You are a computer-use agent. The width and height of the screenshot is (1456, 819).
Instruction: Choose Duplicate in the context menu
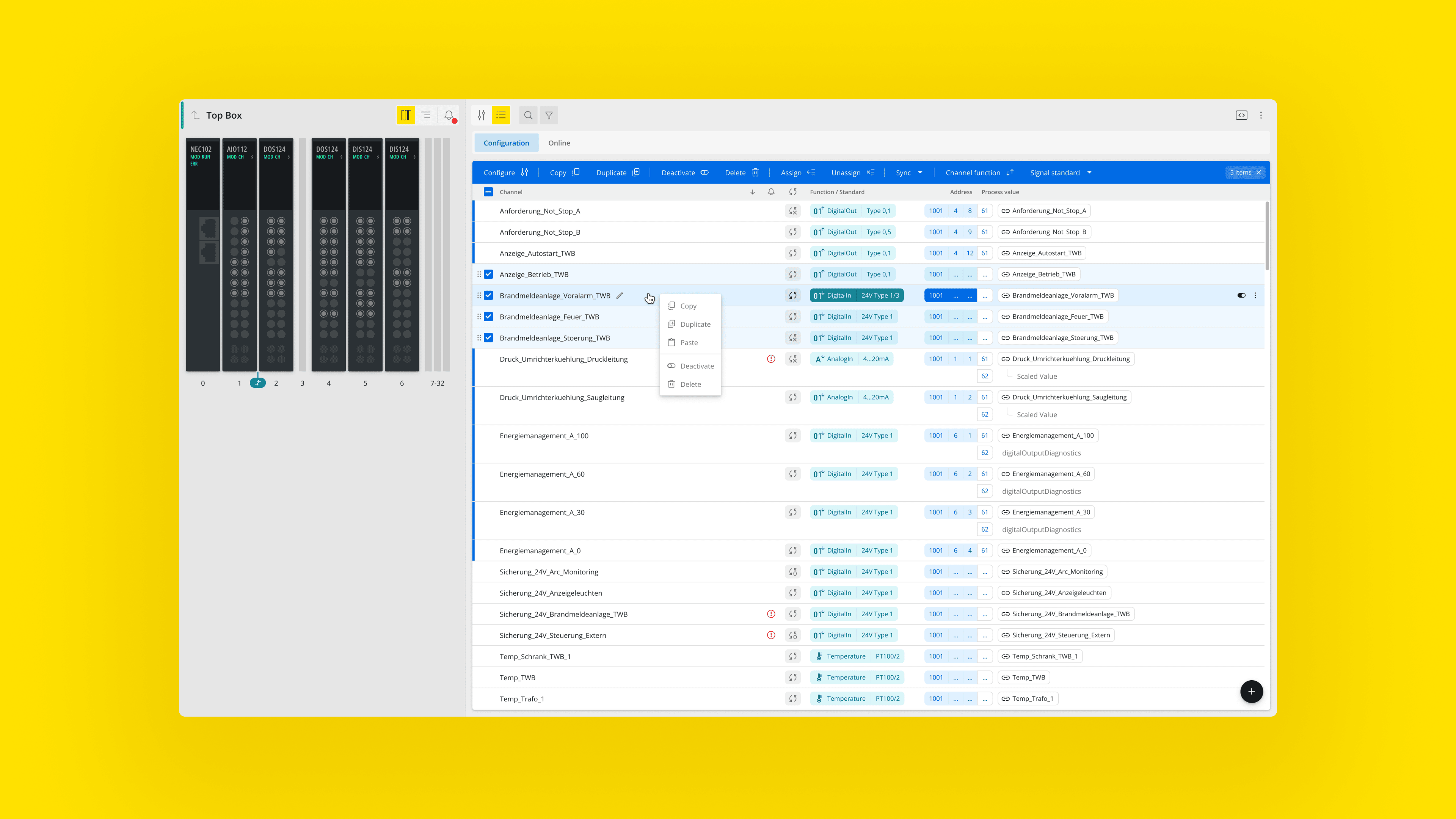click(x=695, y=325)
